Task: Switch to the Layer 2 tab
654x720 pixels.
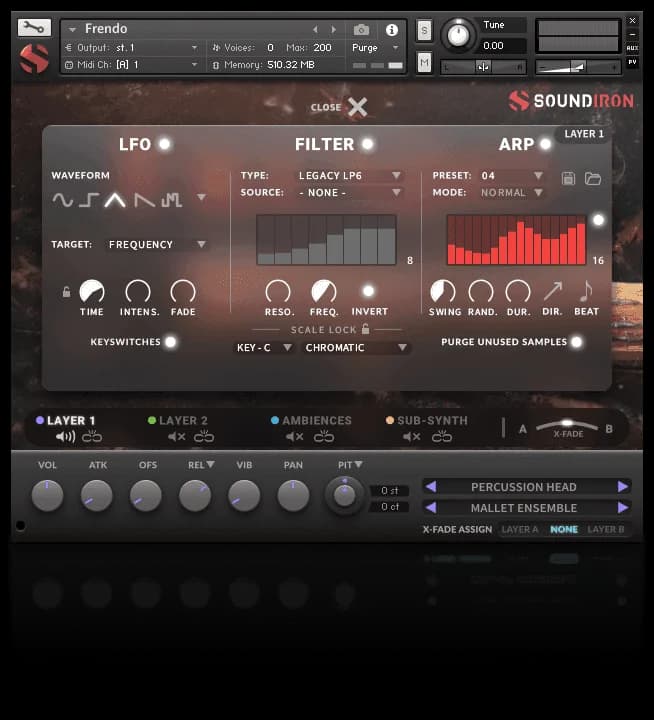Action: pyautogui.click(x=182, y=421)
